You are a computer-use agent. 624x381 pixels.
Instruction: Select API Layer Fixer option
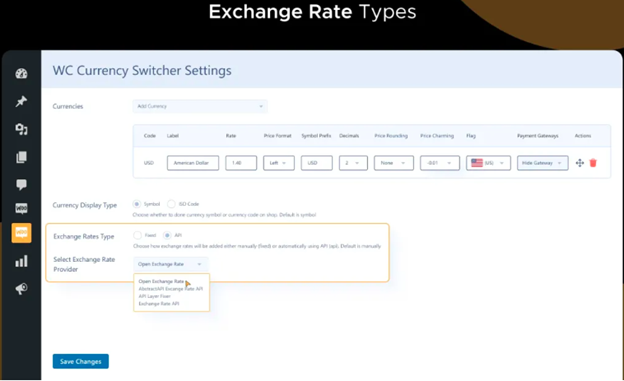(154, 296)
